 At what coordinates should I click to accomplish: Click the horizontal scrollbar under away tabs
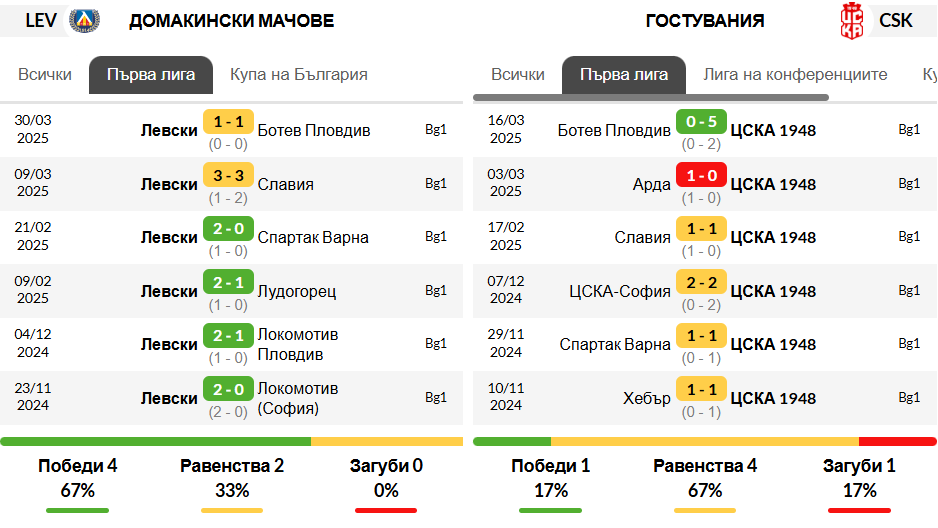[651, 97]
